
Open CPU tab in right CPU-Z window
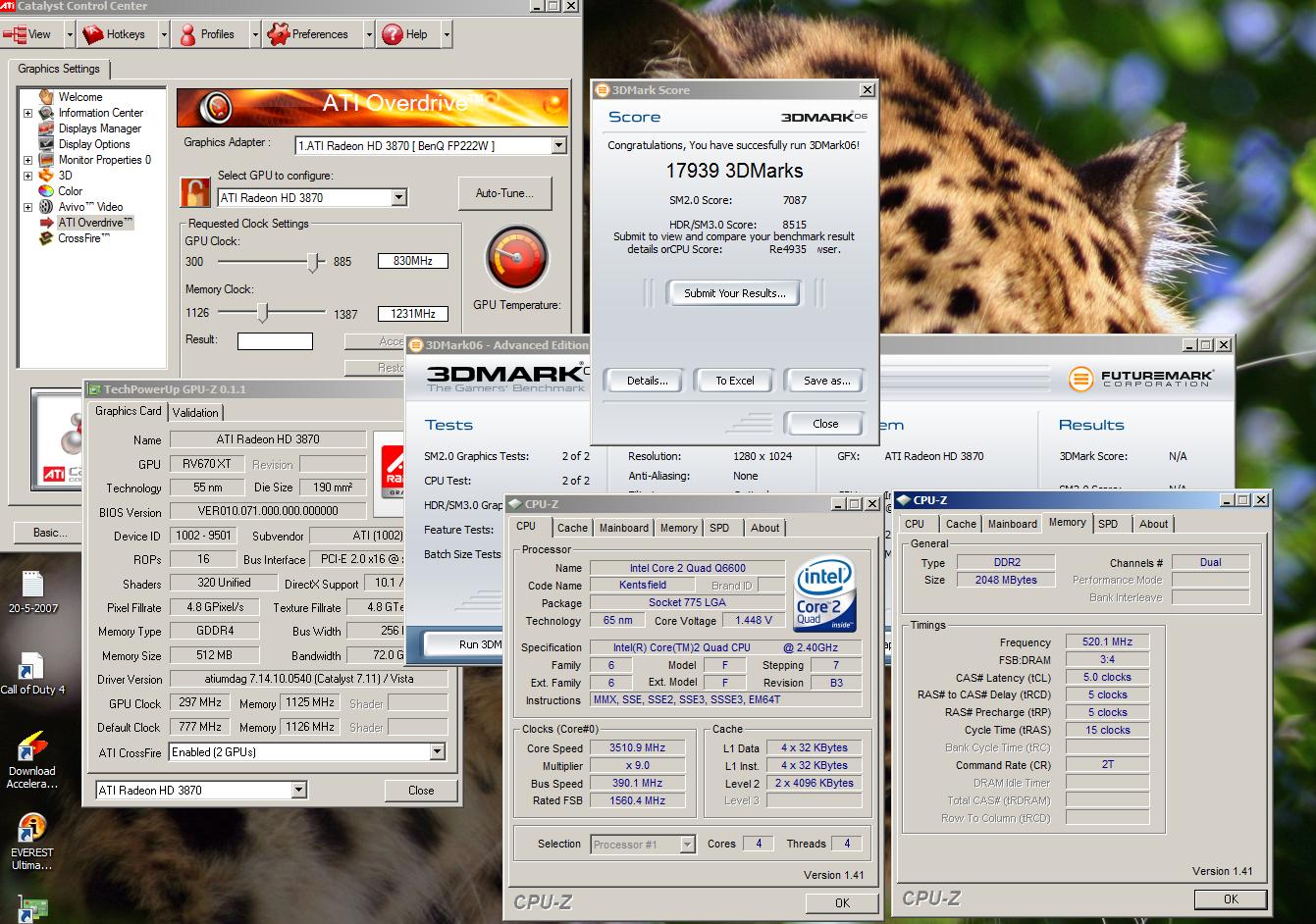pos(915,524)
